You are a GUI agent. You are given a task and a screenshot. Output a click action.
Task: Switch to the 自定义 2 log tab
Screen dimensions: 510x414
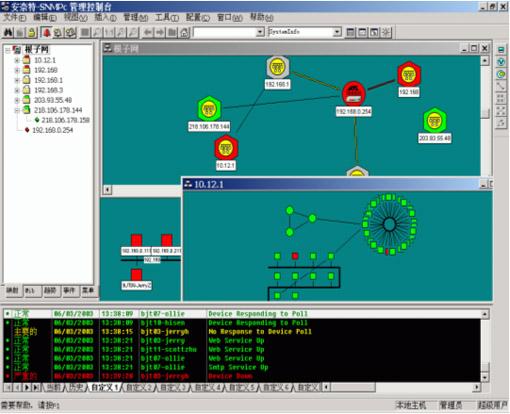139,387
